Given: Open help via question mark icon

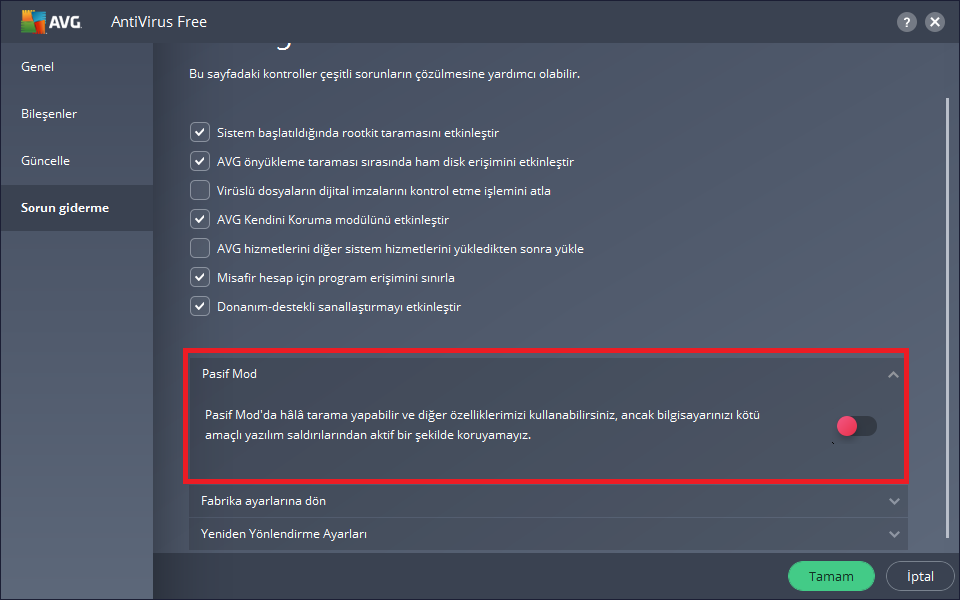Looking at the screenshot, I should click(906, 22).
